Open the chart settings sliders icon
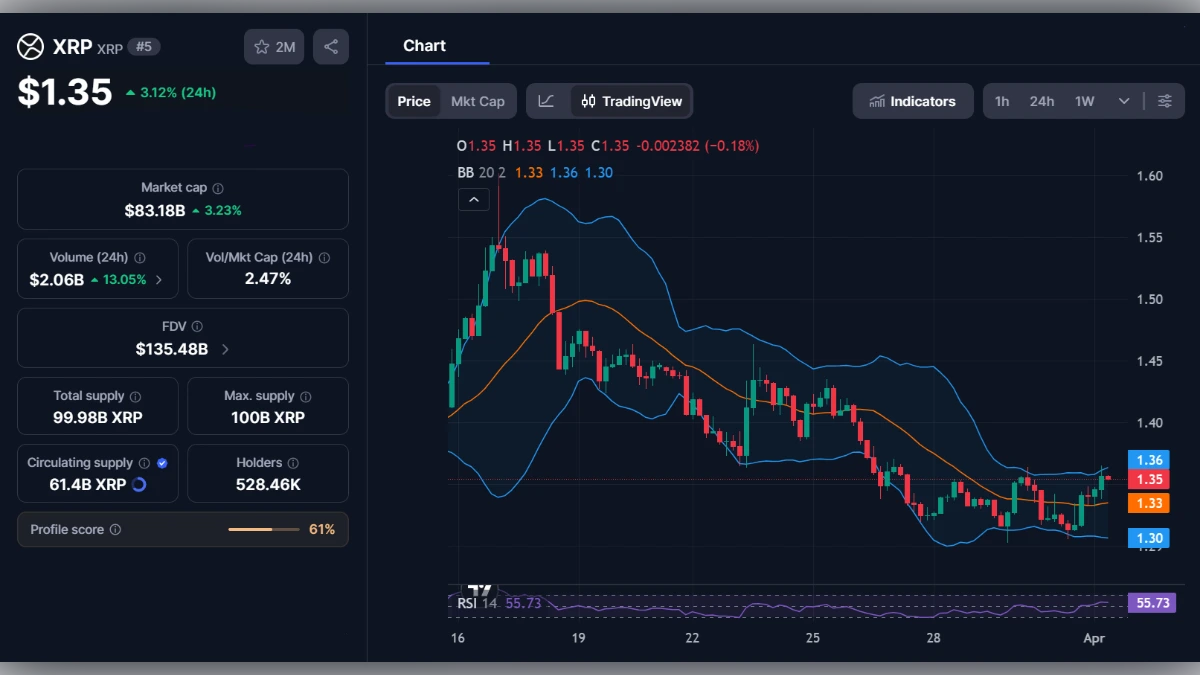Screen dimensions: 1200x675 coord(1164,100)
